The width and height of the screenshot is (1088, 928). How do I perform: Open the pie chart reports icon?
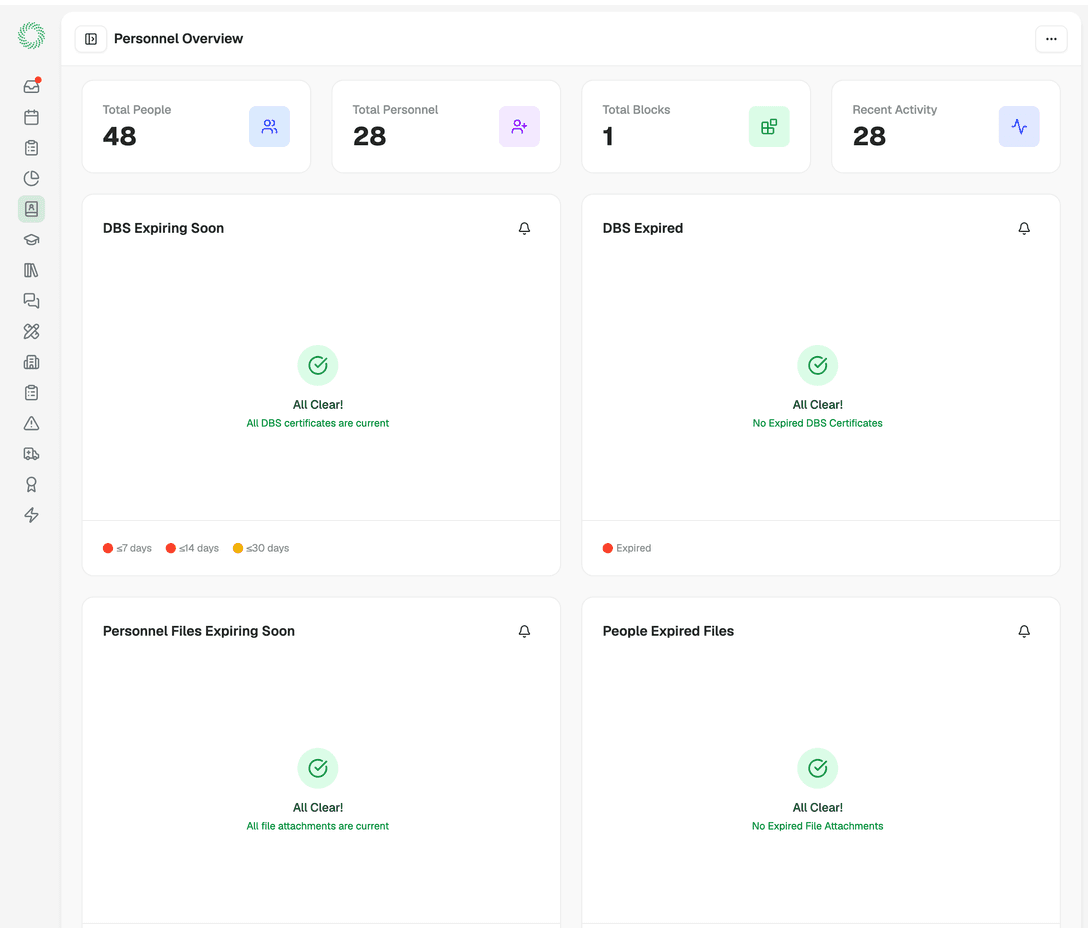[31, 178]
